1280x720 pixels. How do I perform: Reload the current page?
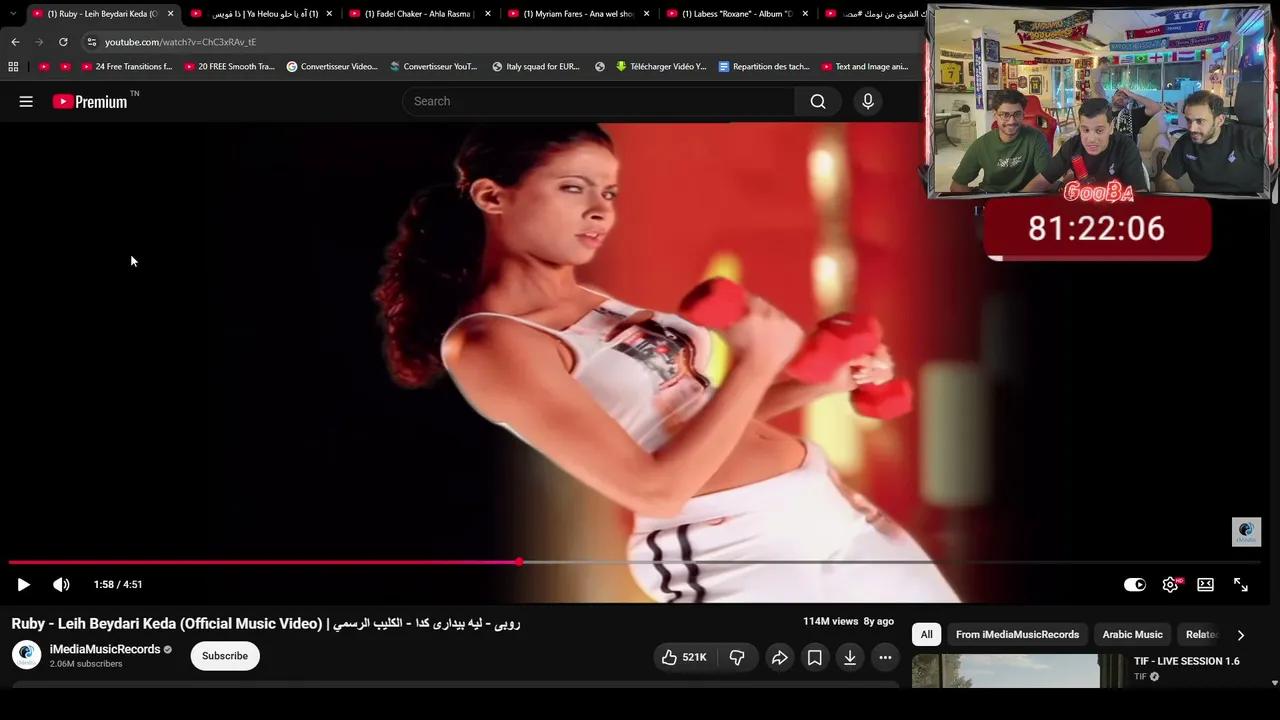[63, 42]
